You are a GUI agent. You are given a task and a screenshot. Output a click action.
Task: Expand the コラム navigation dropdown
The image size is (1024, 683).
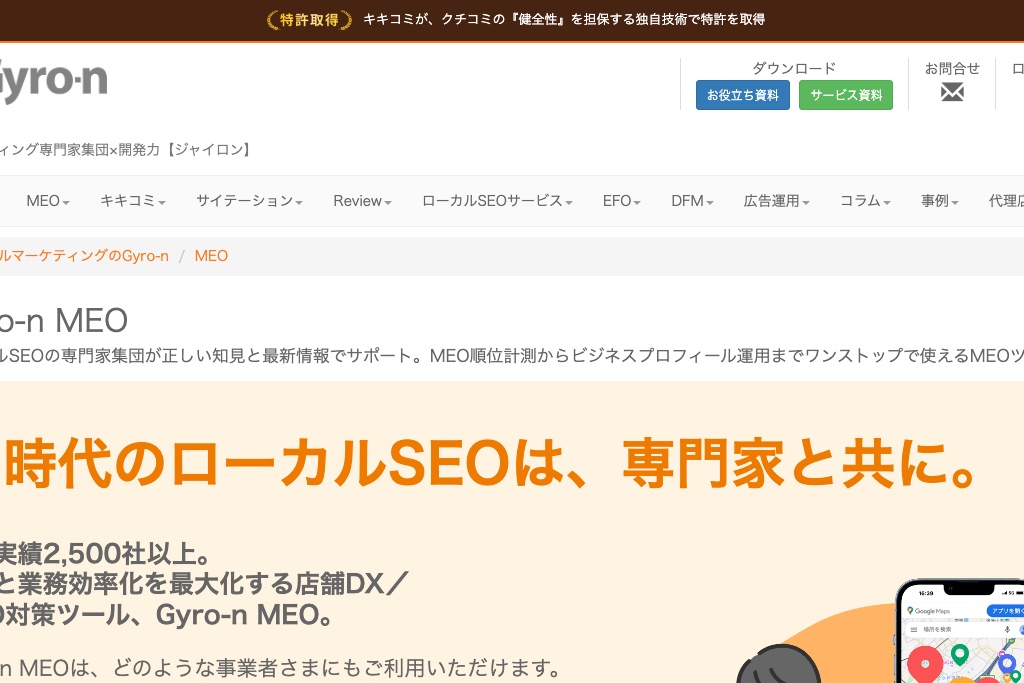pyautogui.click(x=865, y=201)
